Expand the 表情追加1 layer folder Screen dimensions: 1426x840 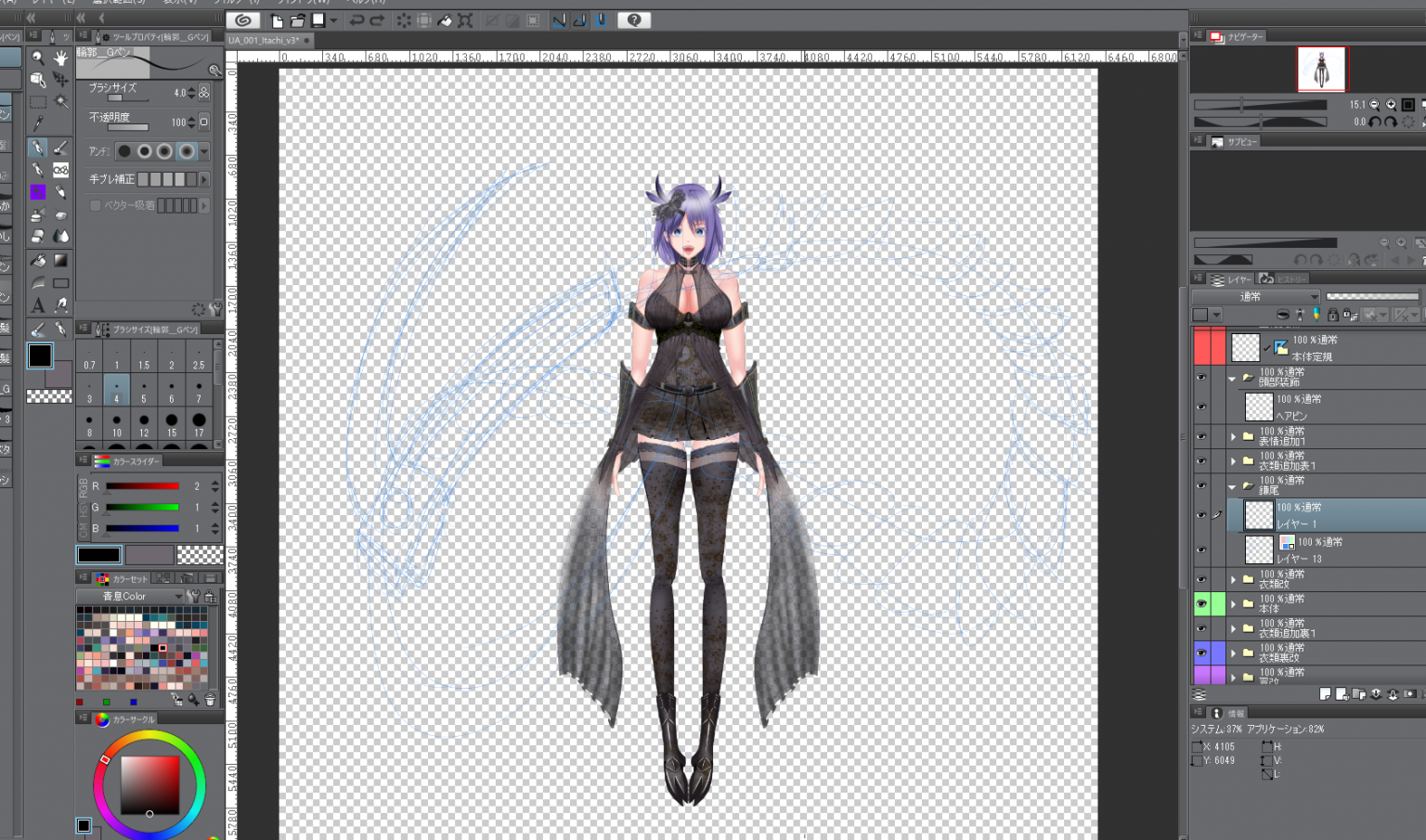[1234, 436]
